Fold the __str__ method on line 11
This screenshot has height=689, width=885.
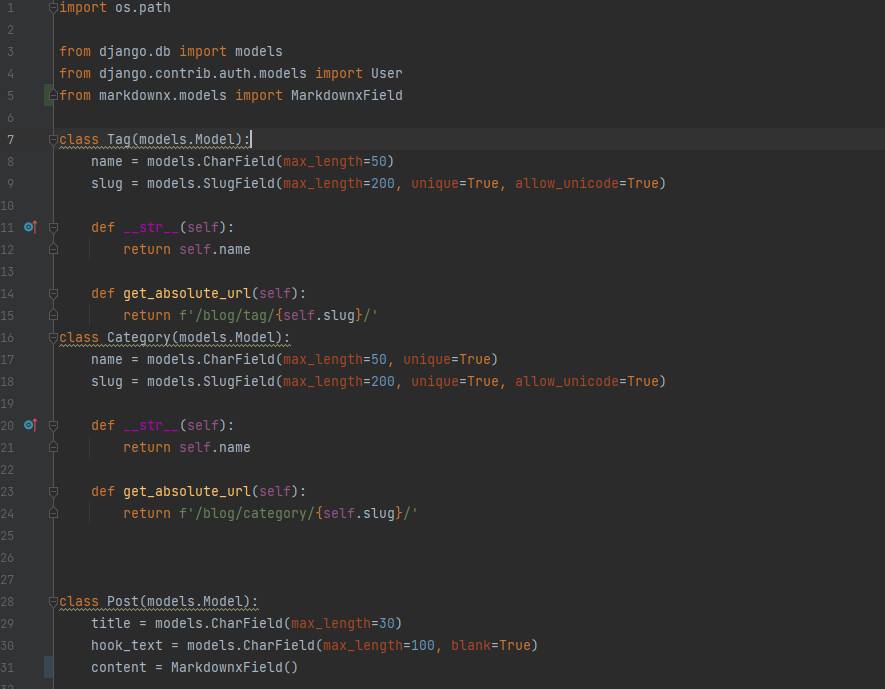(x=53, y=227)
